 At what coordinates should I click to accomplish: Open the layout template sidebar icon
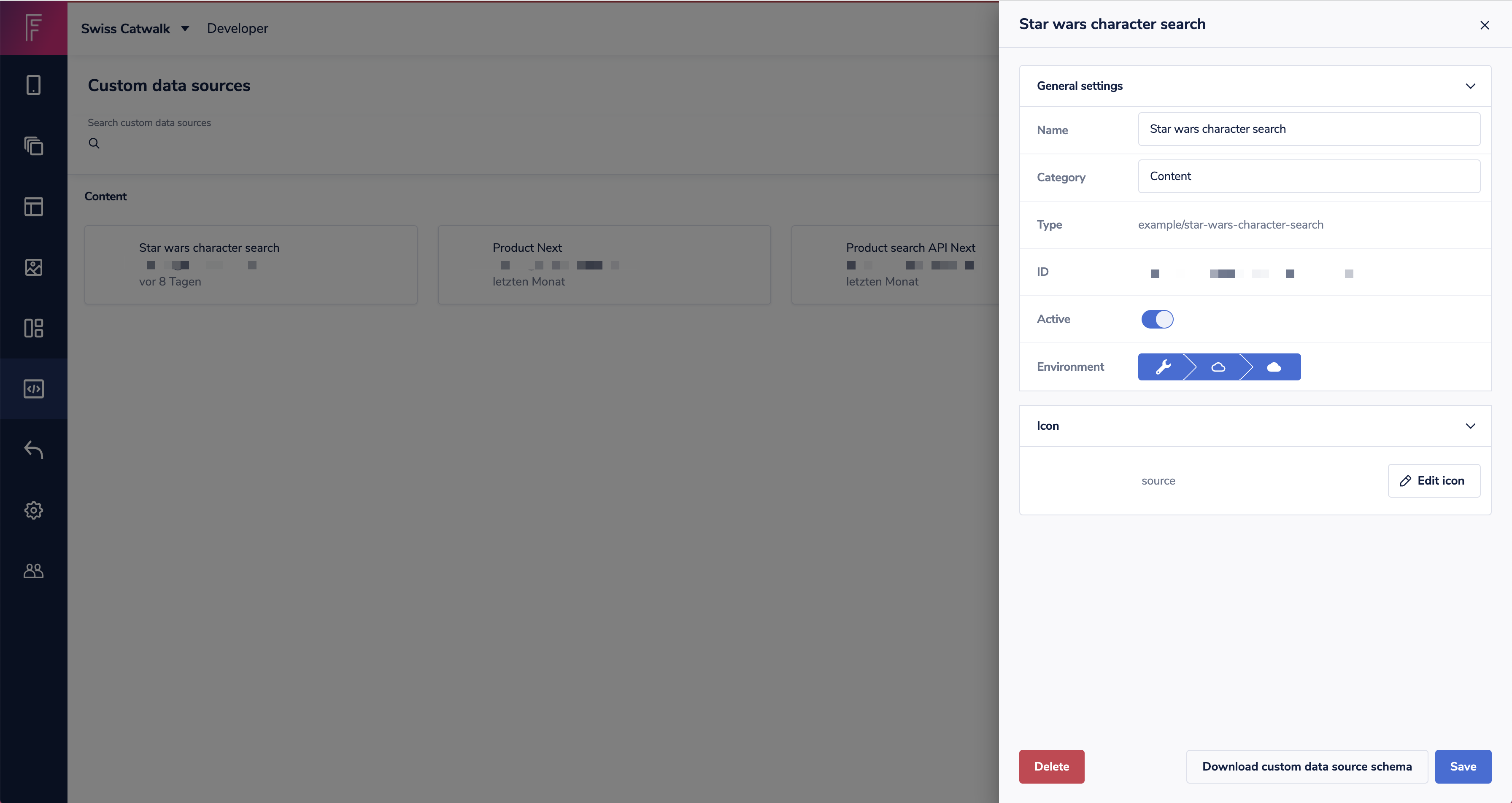(33, 207)
